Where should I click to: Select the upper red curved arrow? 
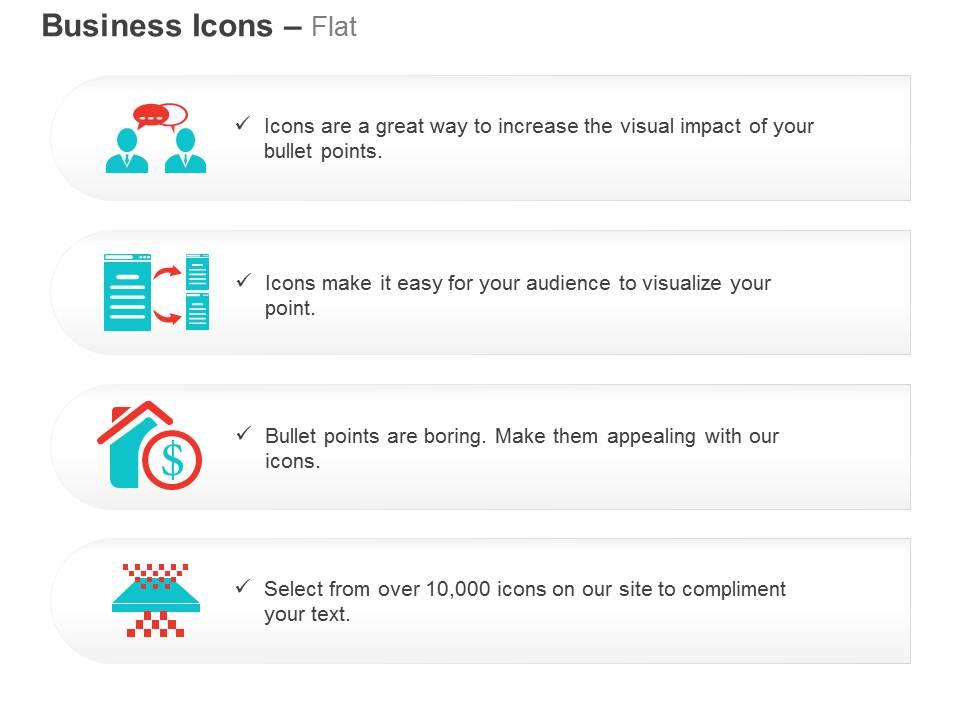click(167, 272)
